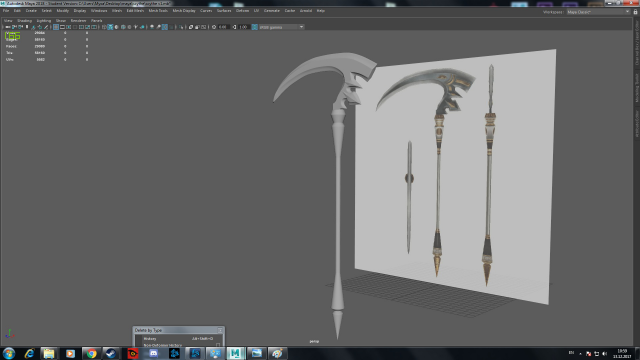Toggle the viewport Grid display button

[56, 27]
